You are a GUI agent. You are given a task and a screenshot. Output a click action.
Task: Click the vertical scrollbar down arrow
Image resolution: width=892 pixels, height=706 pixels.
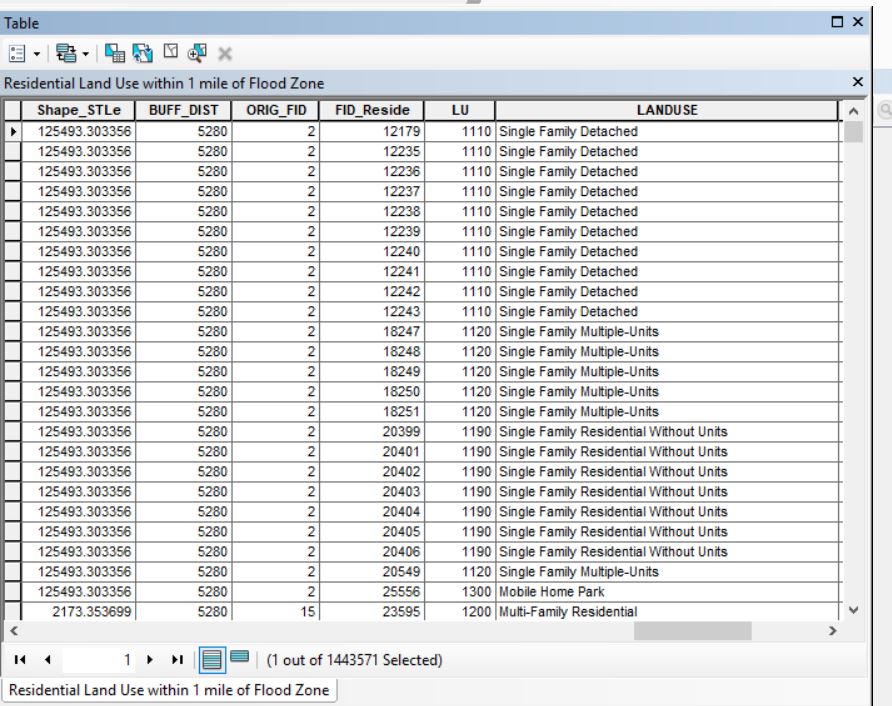point(853,610)
